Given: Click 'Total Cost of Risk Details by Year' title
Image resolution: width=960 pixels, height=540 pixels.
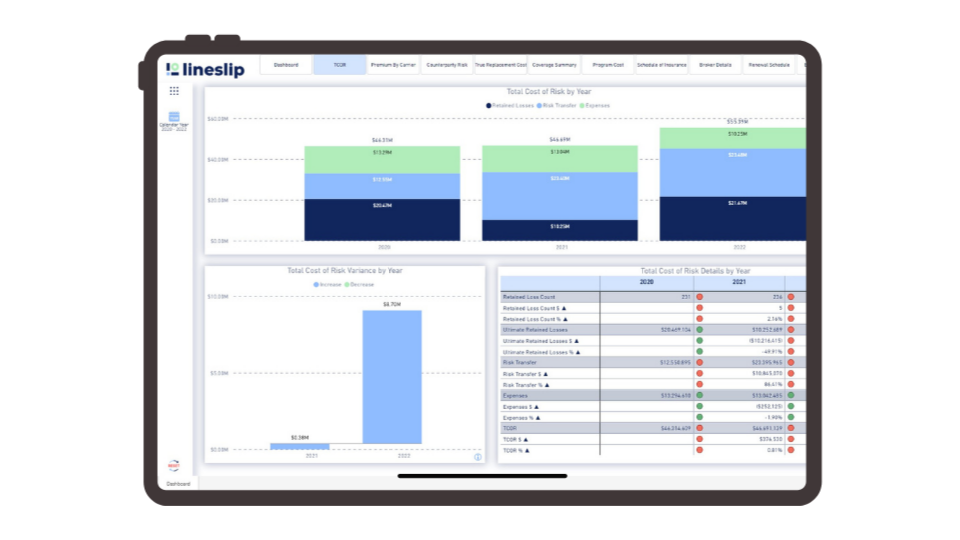Looking at the screenshot, I should [x=695, y=271].
